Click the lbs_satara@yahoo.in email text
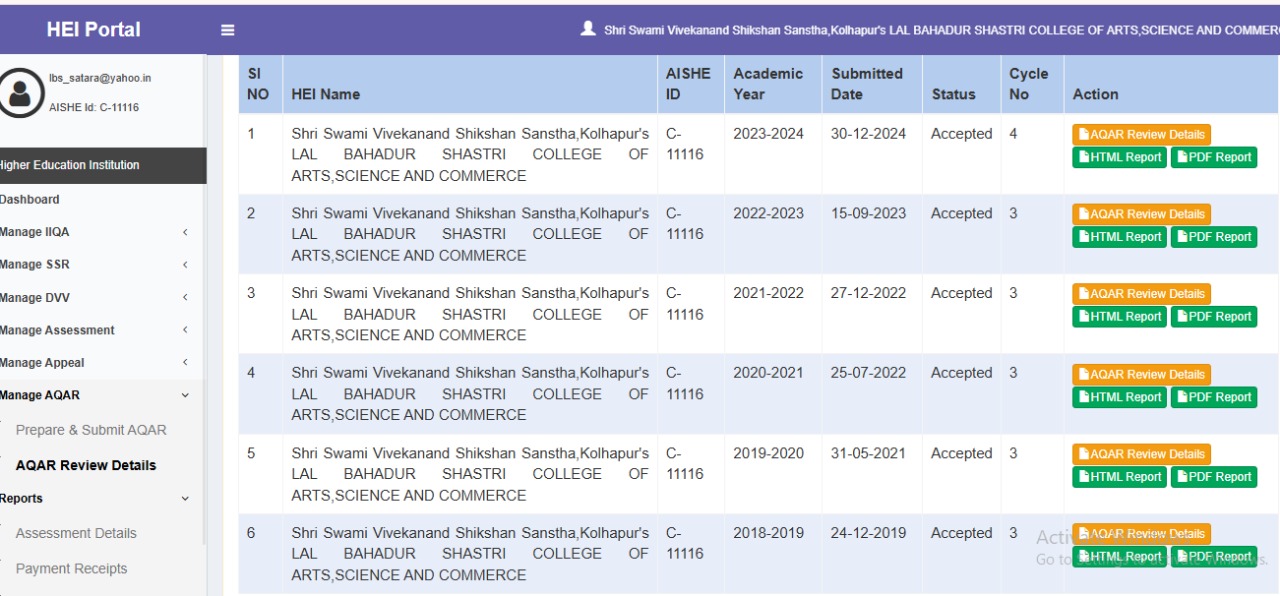 [100, 78]
